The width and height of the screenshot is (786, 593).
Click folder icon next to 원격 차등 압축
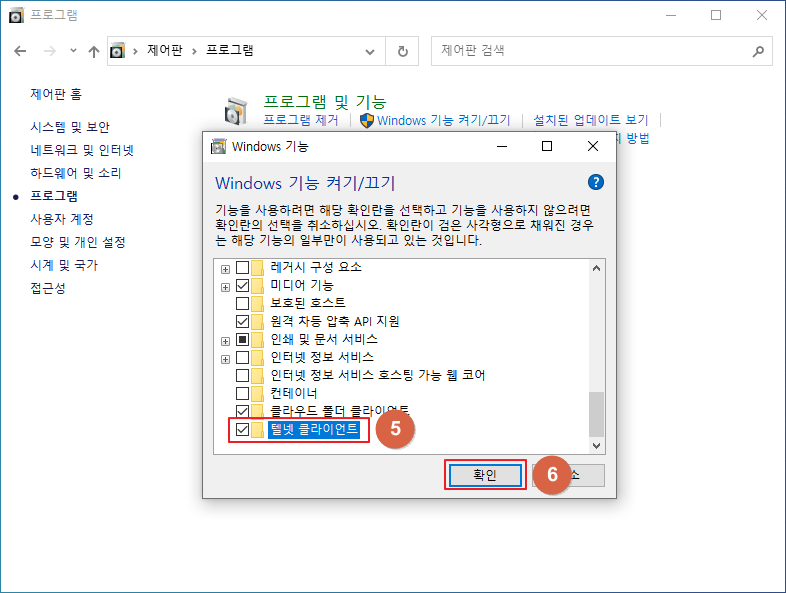[x=258, y=321]
